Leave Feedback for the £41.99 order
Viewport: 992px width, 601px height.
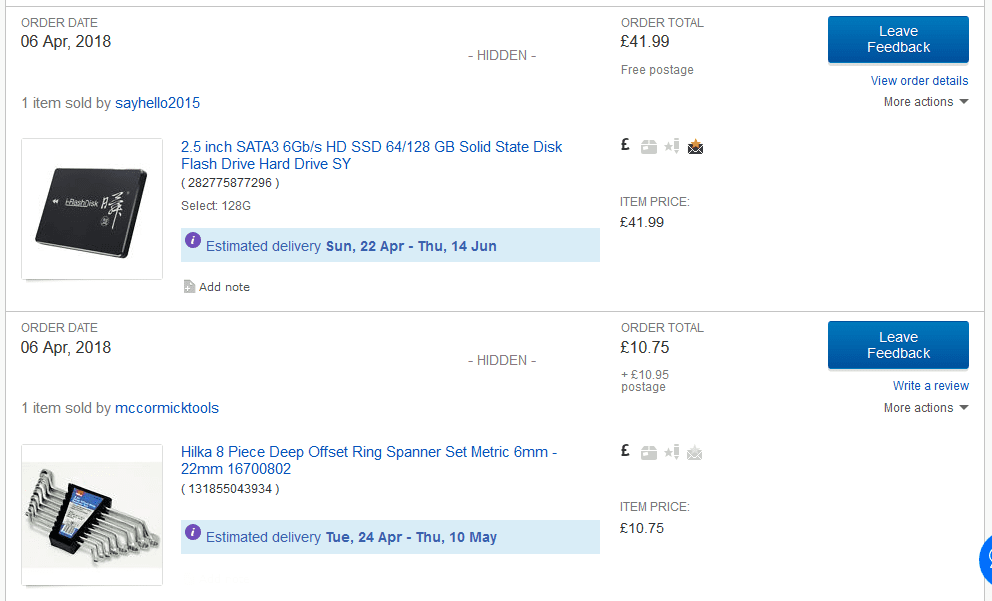898,40
